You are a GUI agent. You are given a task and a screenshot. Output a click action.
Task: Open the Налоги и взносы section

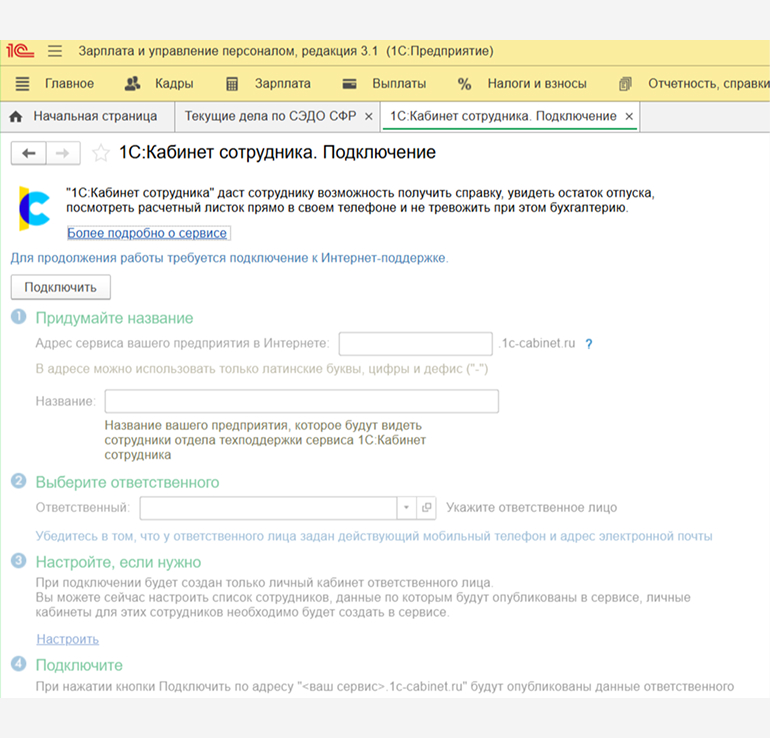[537, 83]
